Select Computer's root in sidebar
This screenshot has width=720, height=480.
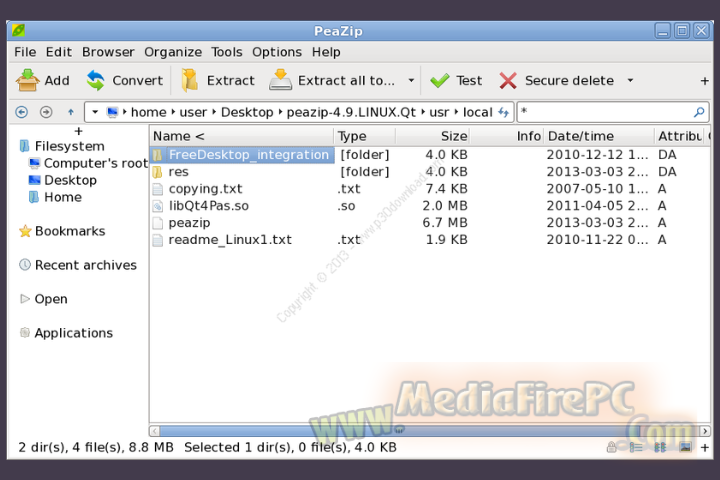[x=88, y=163]
